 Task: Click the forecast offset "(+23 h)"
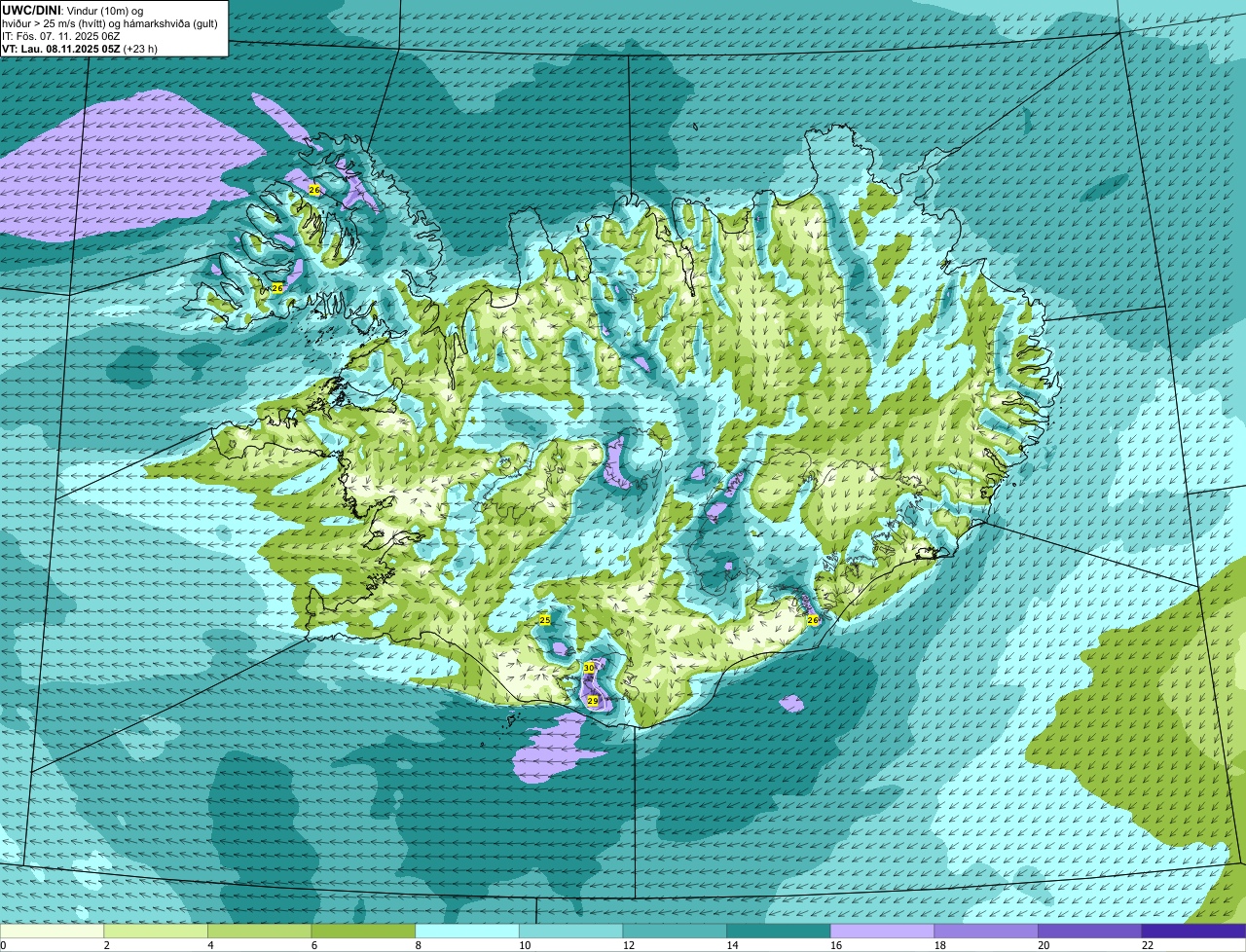141,49
